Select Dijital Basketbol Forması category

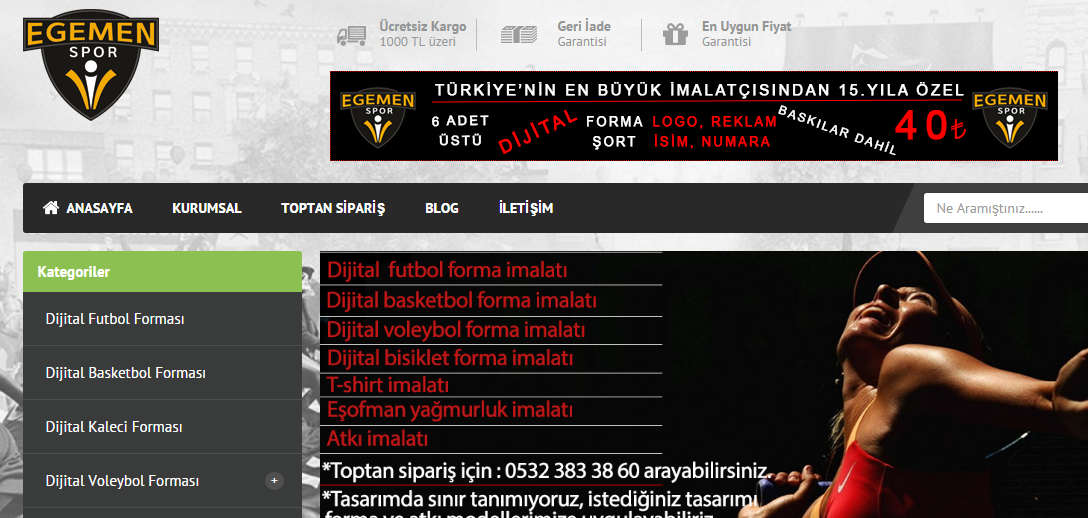(x=162, y=373)
